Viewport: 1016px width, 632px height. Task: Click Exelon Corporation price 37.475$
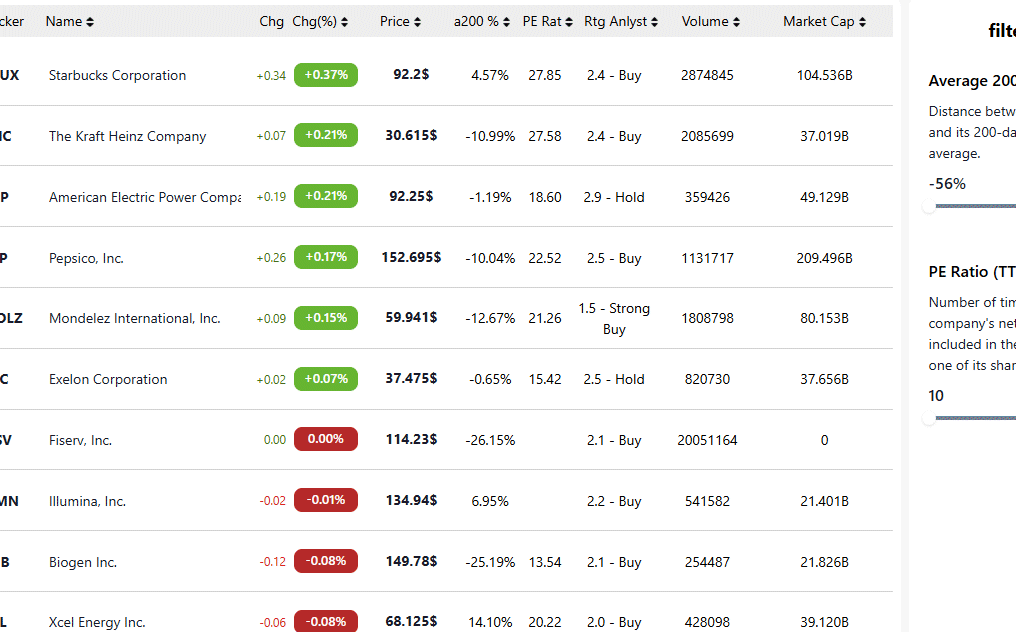click(411, 379)
